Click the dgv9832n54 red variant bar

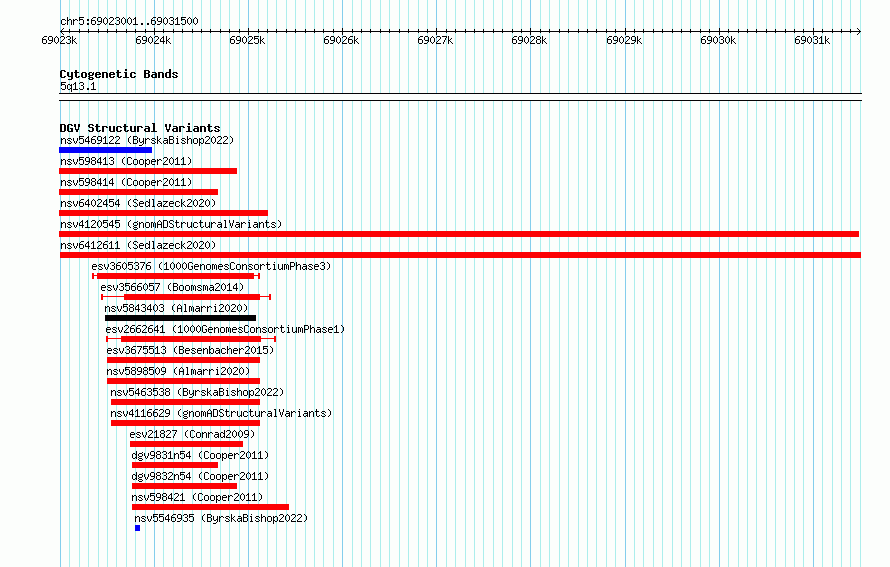click(x=184, y=486)
